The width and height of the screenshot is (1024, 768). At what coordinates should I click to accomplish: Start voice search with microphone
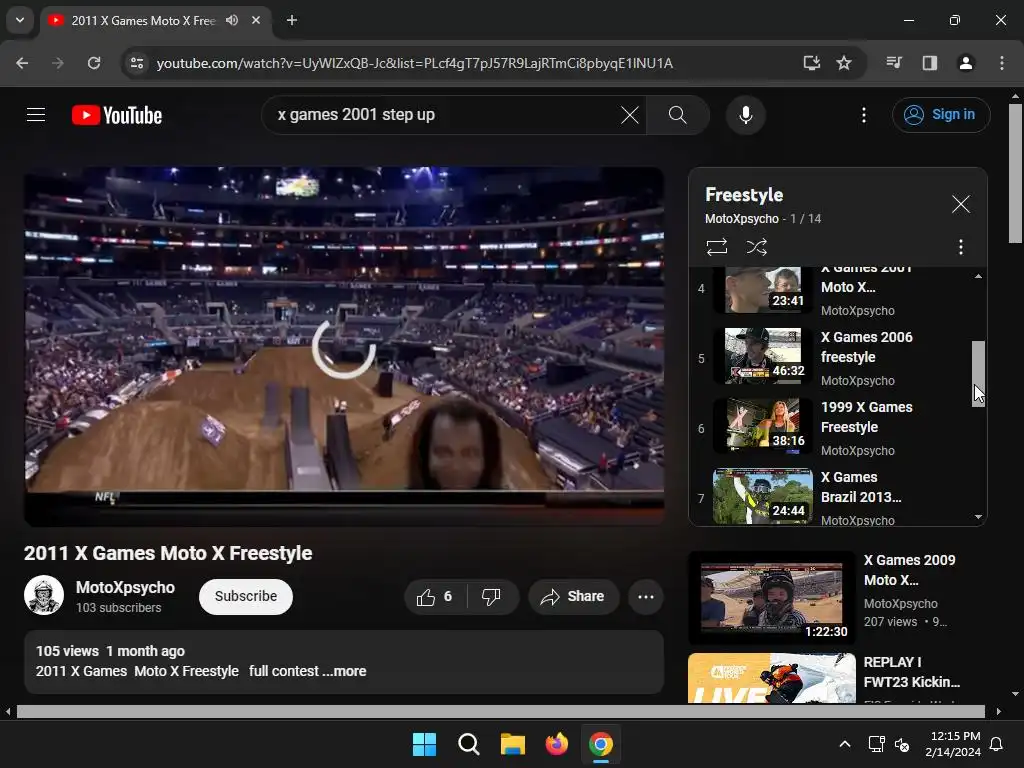point(745,115)
